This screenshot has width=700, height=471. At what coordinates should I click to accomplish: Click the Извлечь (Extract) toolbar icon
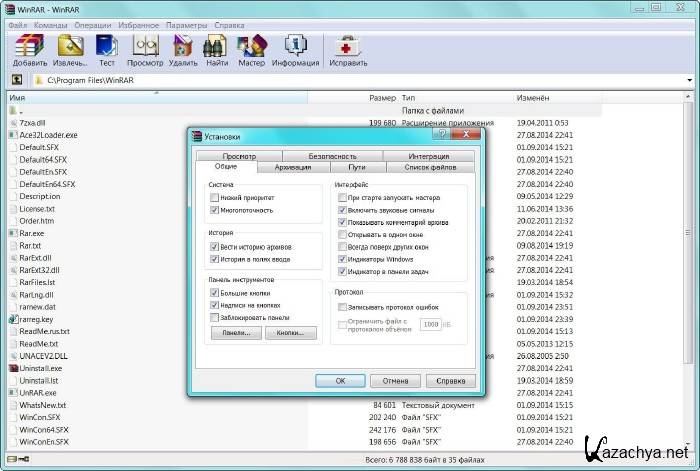point(70,46)
